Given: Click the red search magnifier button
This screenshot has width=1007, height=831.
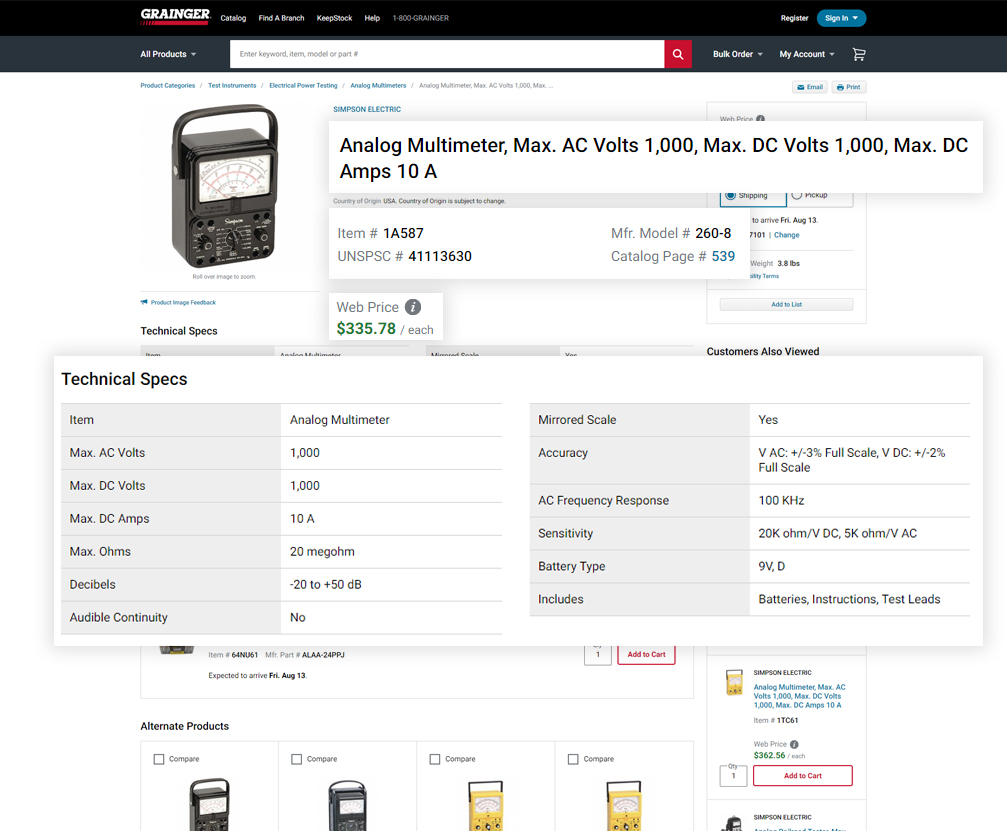Looking at the screenshot, I should click(x=678, y=54).
